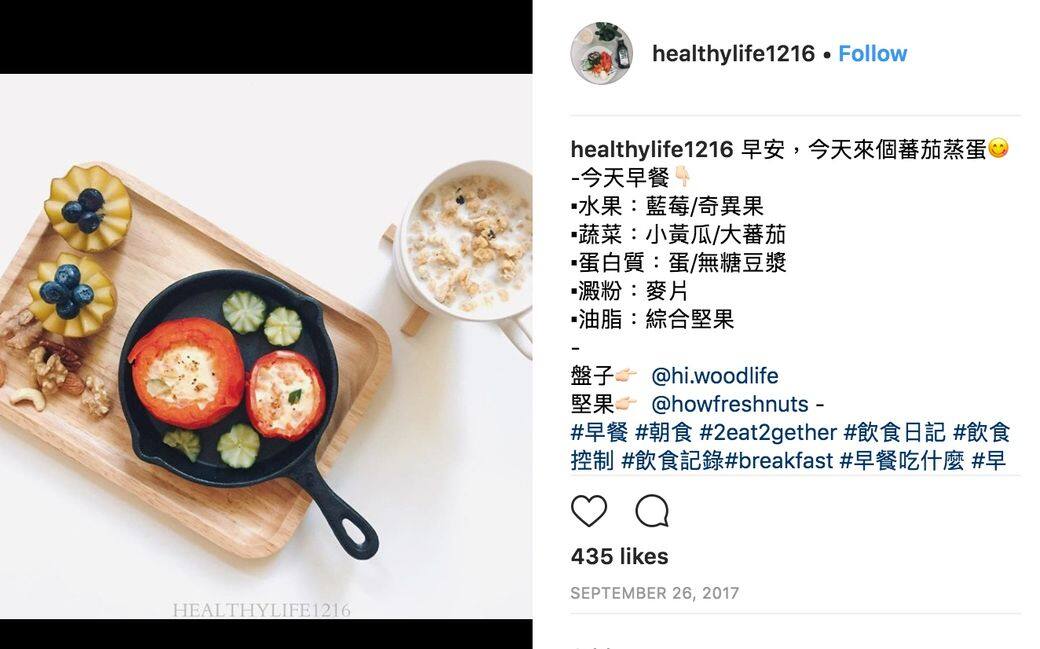Screen dimensions: 1040x649
Task: Click the breakfast skillet photo
Action: 266,346
